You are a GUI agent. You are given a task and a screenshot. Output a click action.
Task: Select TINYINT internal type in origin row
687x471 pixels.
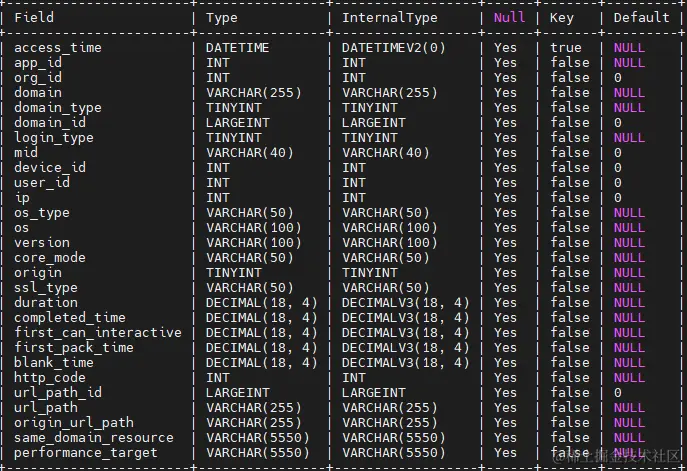tap(369, 273)
